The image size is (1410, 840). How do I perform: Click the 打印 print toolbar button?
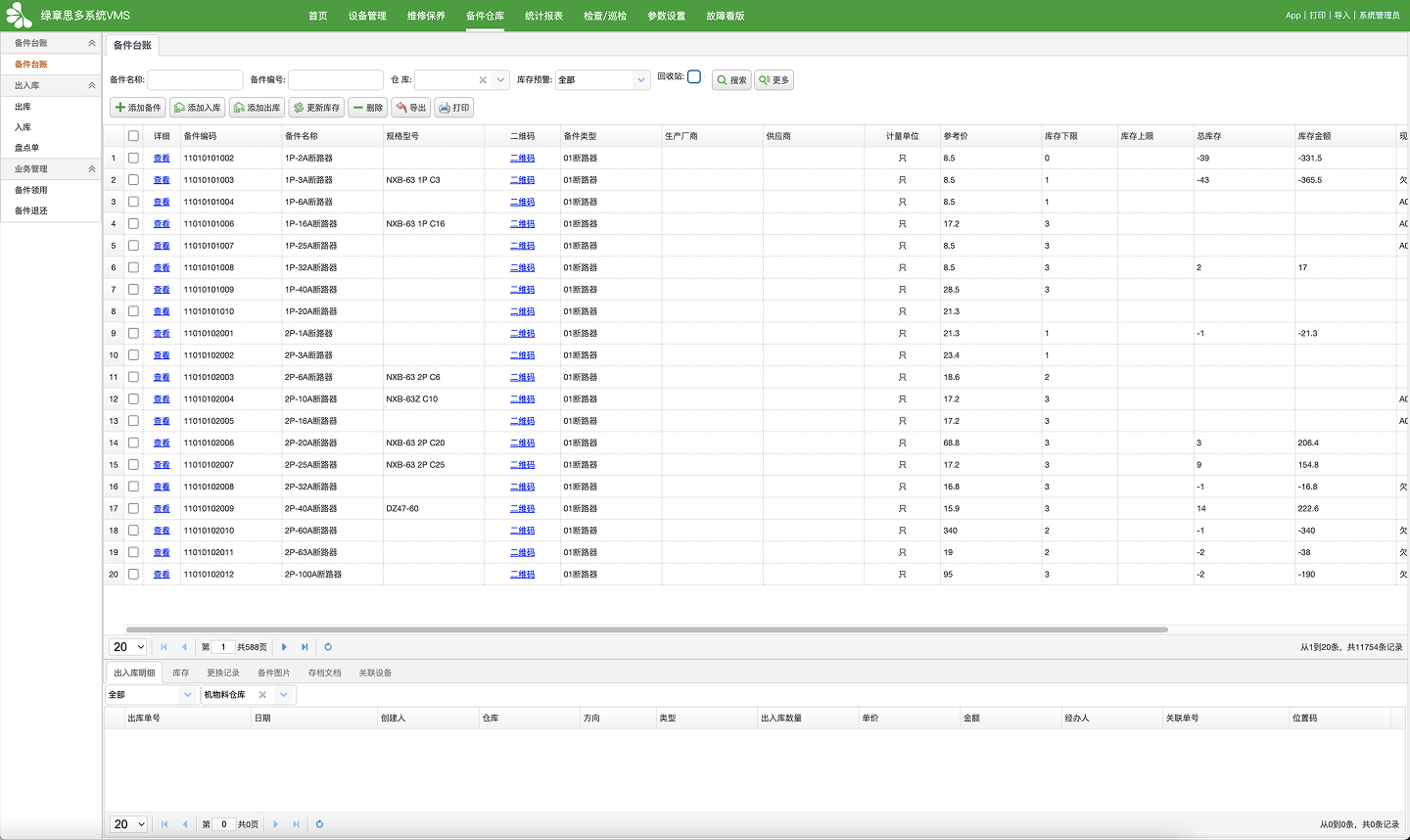(x=454, y=108)
